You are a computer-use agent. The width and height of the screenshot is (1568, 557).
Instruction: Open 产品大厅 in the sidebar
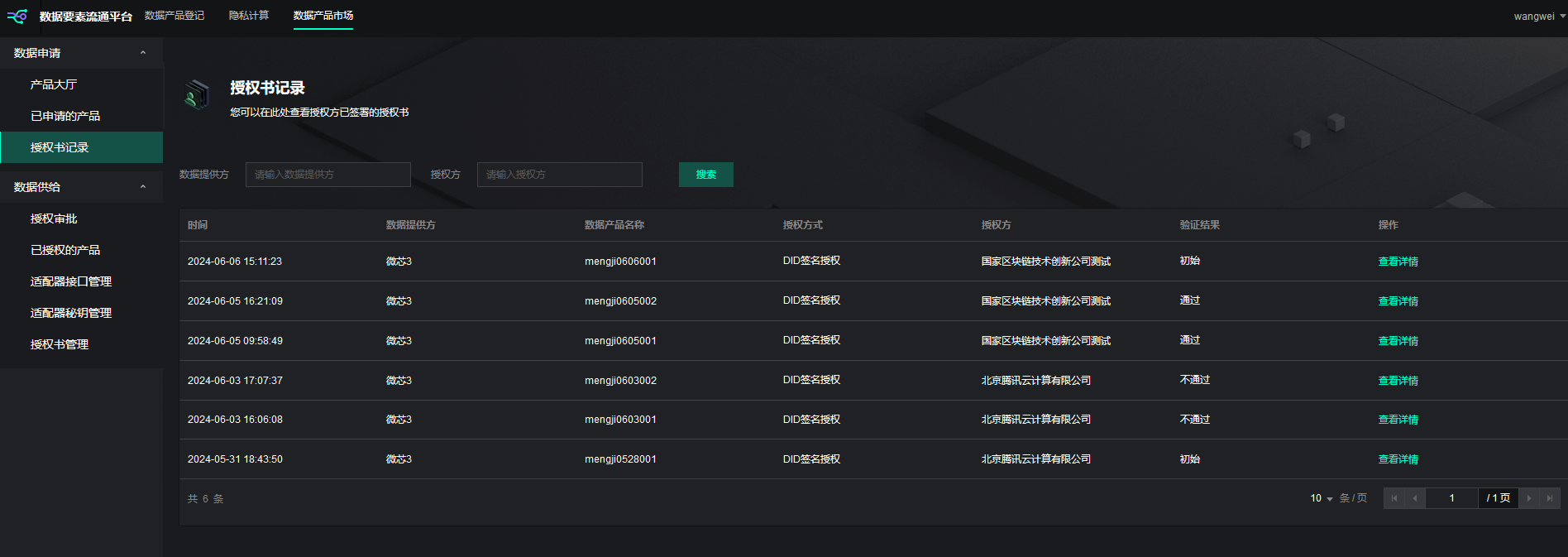point(54,84)
